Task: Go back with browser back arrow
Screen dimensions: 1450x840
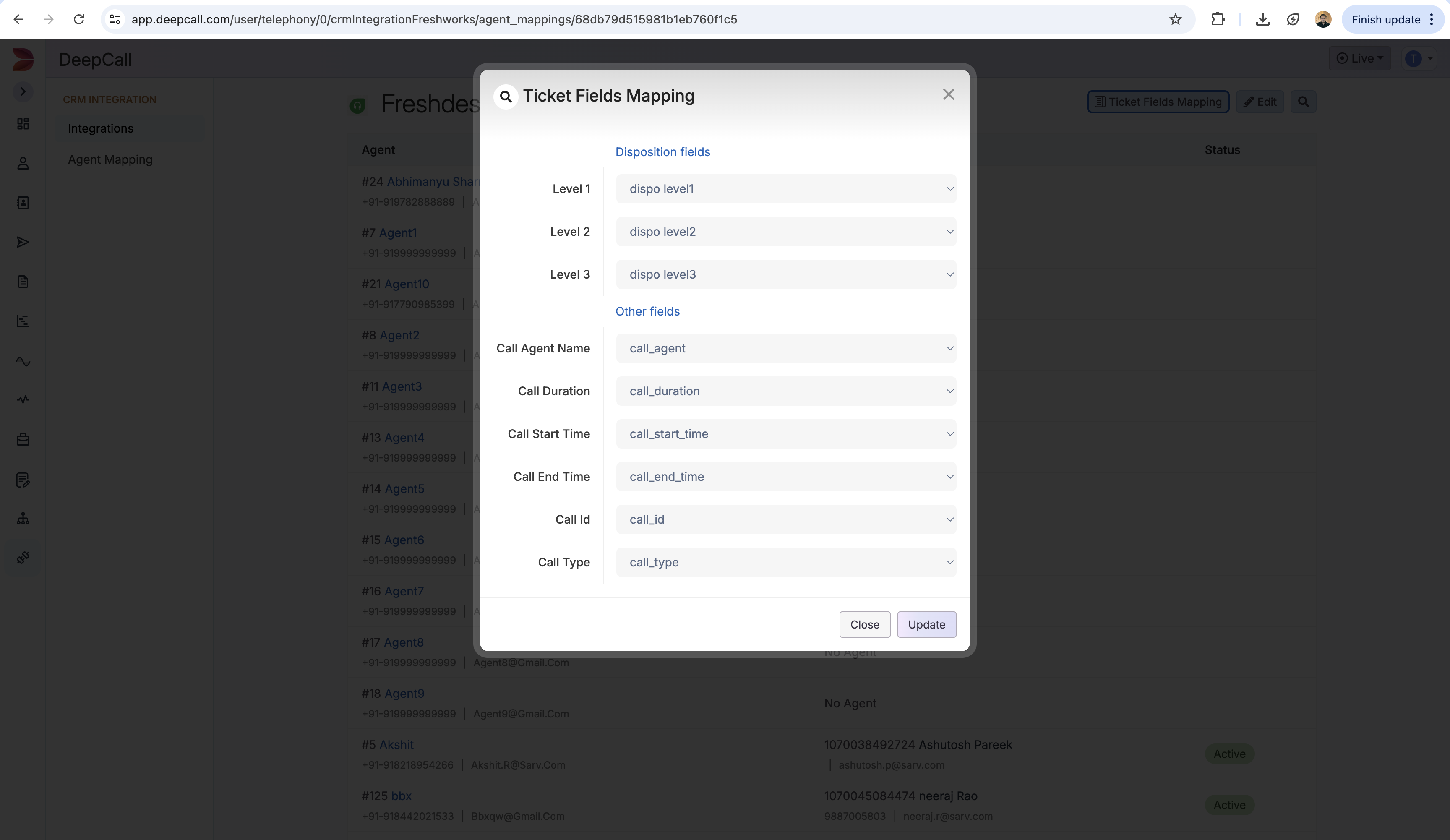Action: 18,20
